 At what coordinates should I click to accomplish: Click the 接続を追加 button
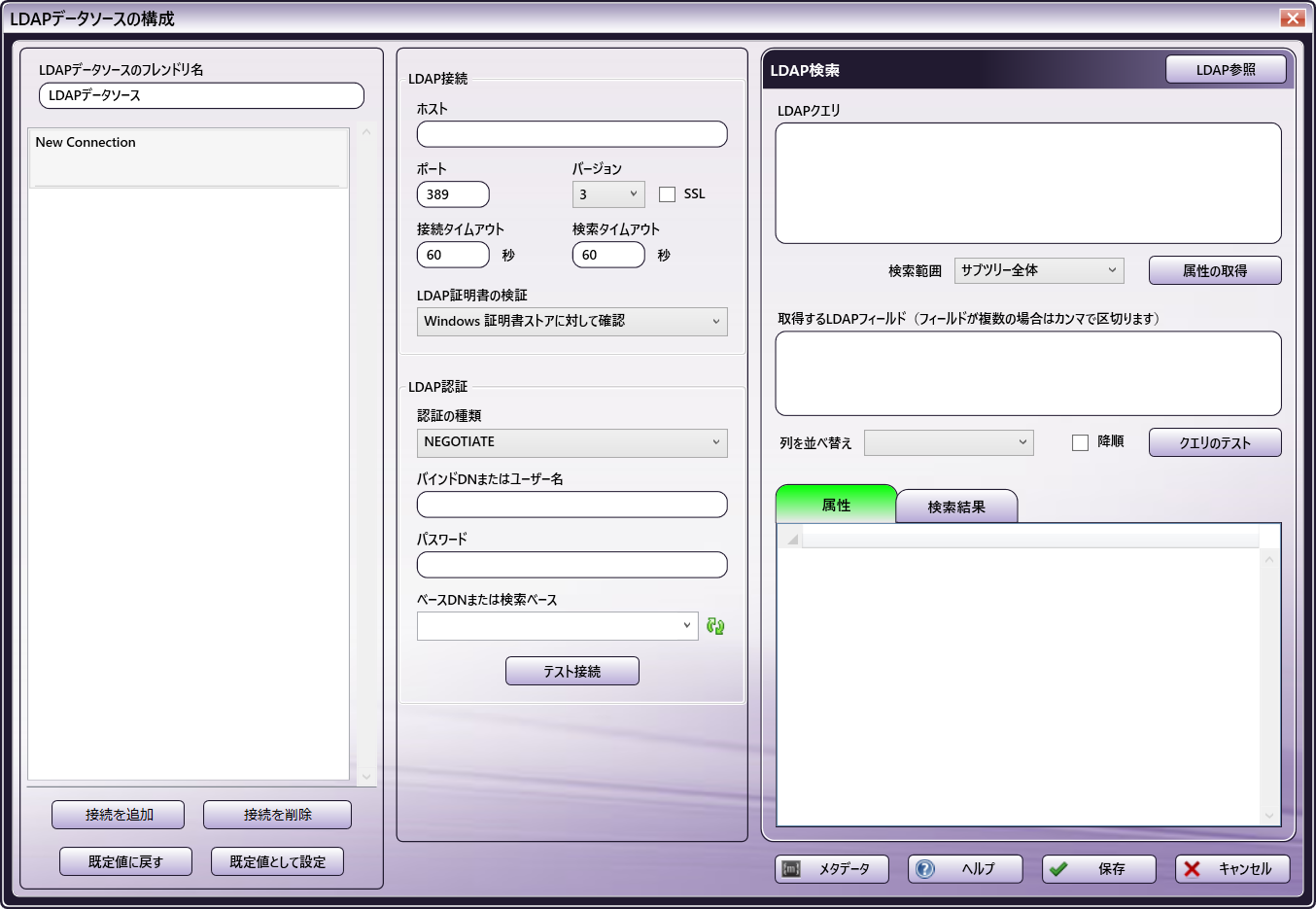point(119,815)
